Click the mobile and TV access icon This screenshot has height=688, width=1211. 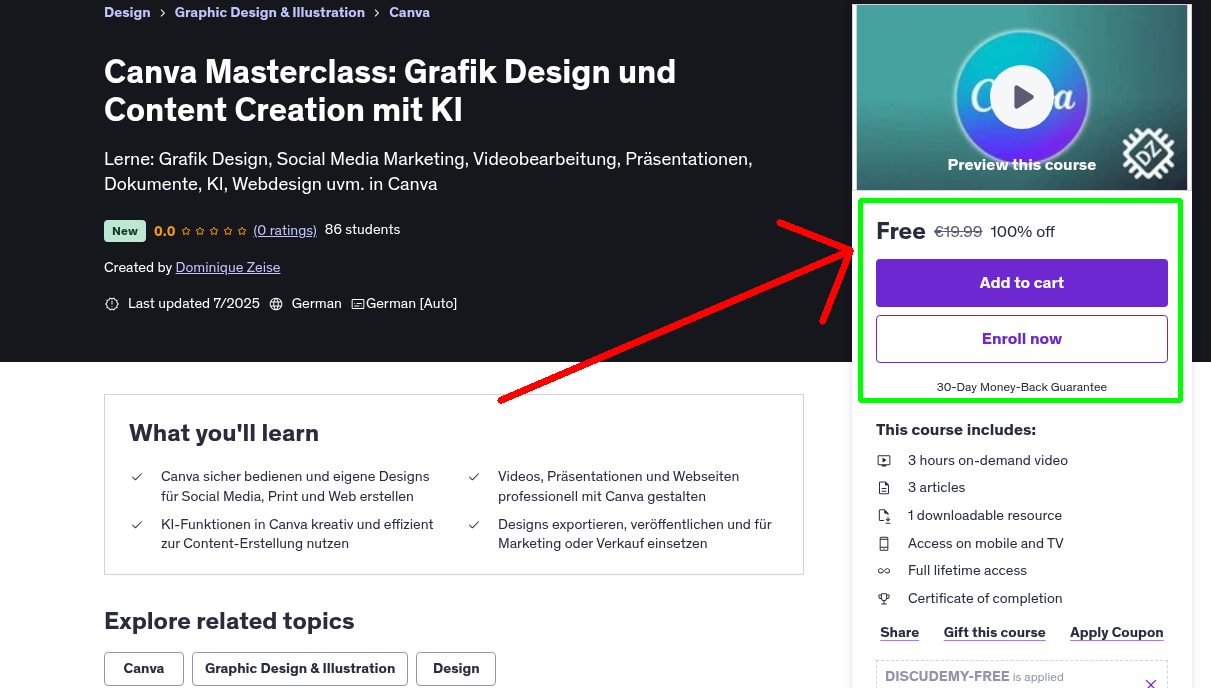point(884,543)
